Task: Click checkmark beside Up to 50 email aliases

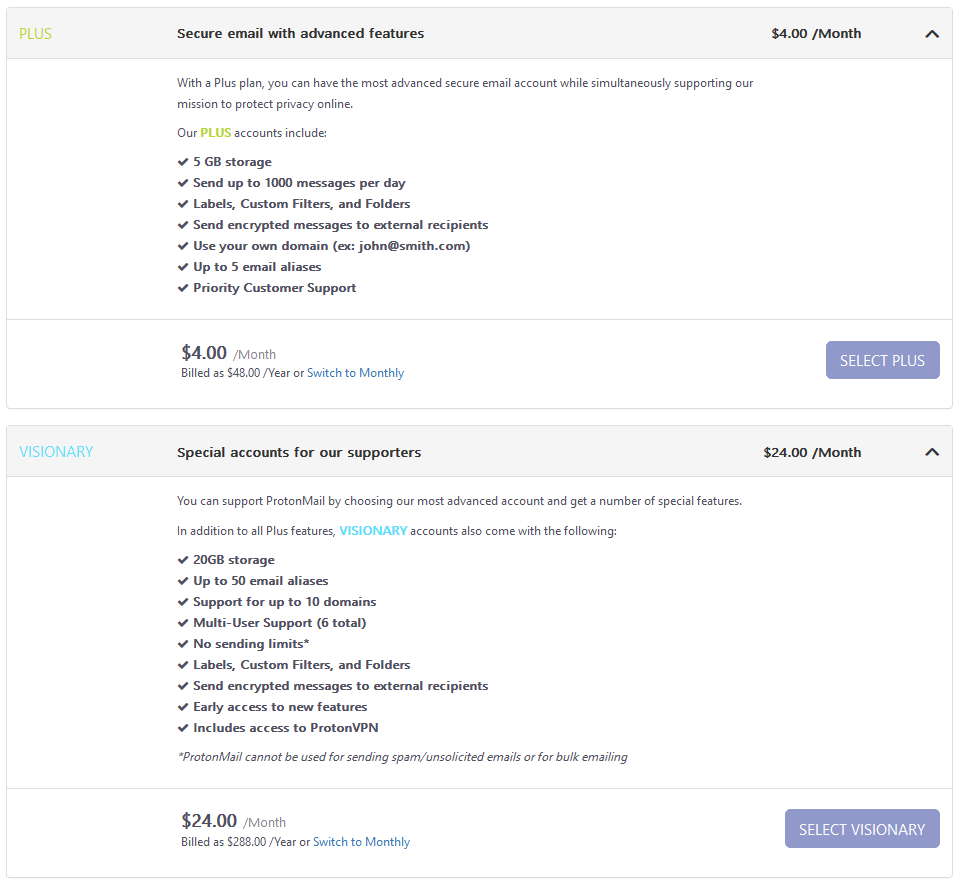Action: [x=183, y=580]
